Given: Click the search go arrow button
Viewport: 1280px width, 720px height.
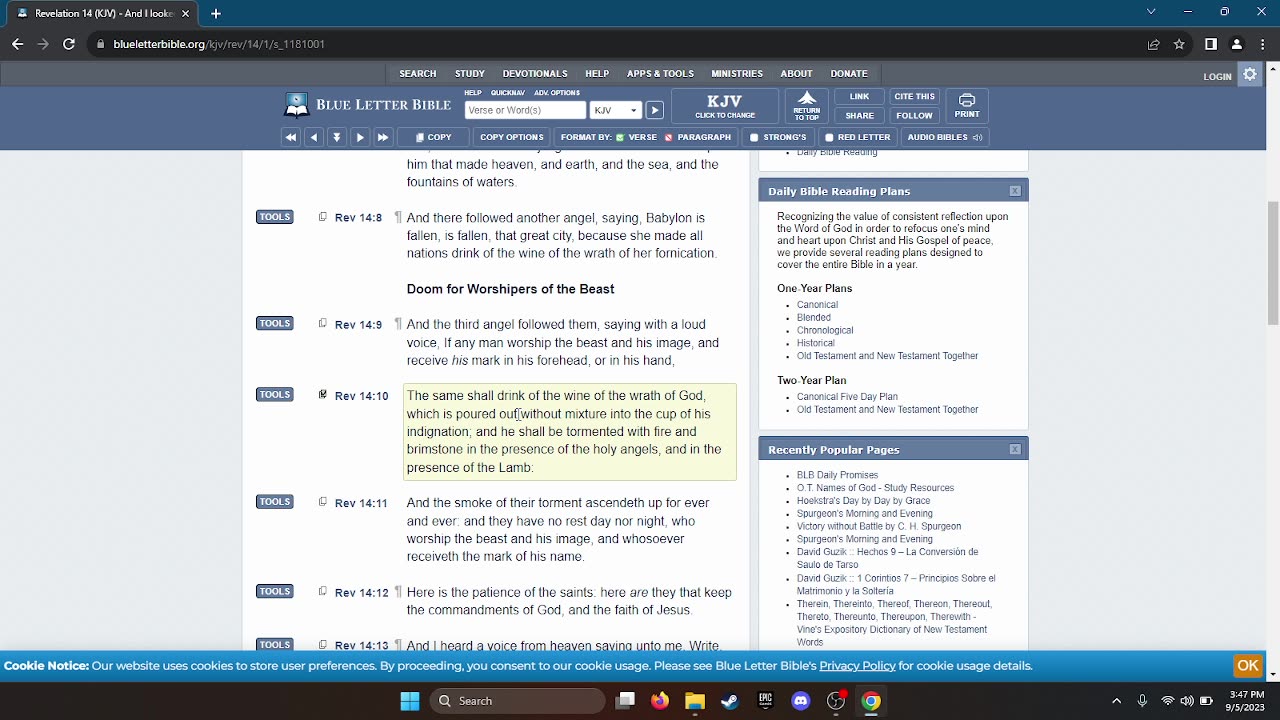Looking at the screenshot, I should (x=654, y=110).
